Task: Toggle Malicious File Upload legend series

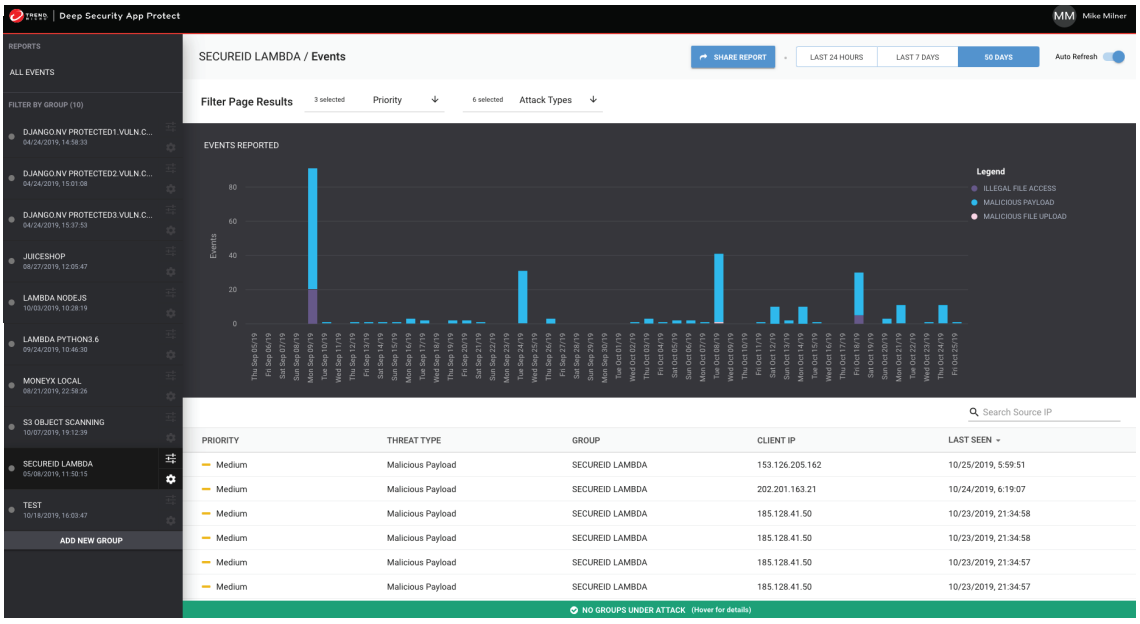Action: pos(1019,216)
